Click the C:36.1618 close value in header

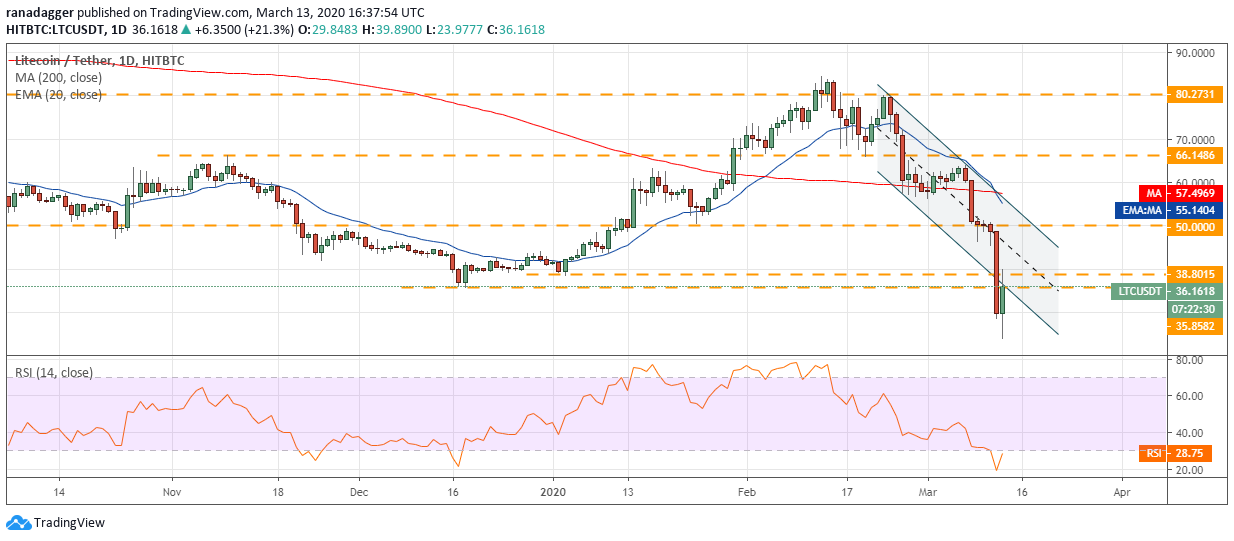(x=516, y=29)
